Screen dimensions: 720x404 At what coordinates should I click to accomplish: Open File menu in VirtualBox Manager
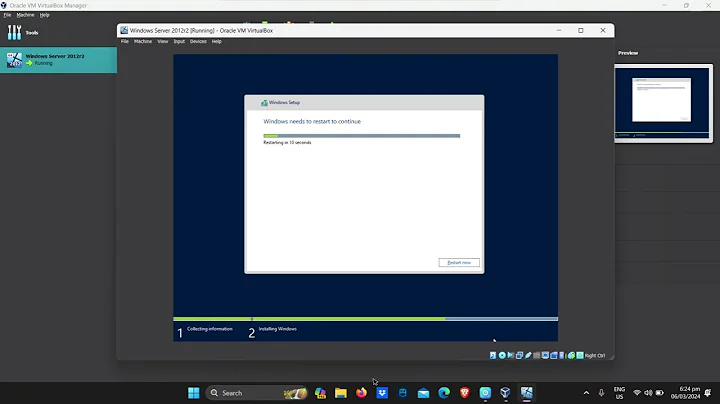(7, 15)
